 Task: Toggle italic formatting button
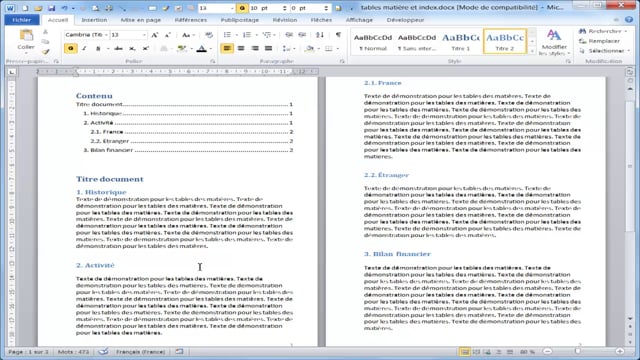[x=84, y=49]
